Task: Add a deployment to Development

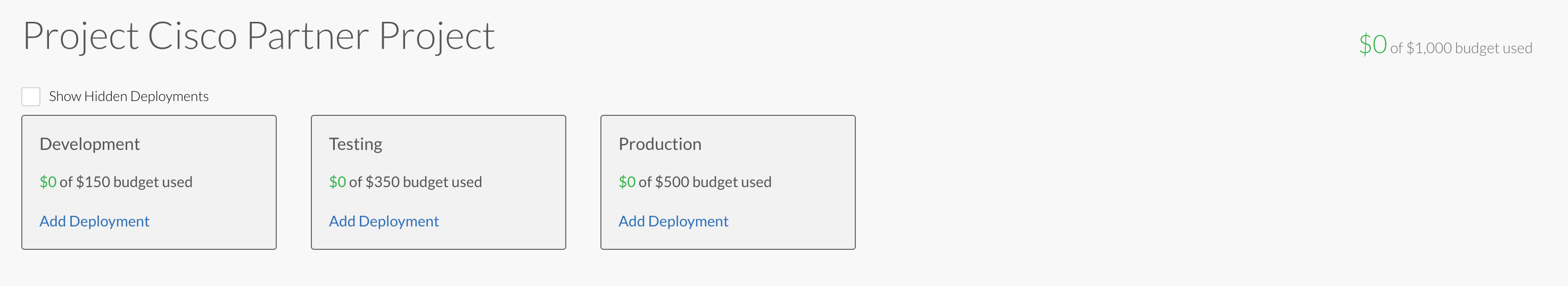Action: [x=94, y=222]
